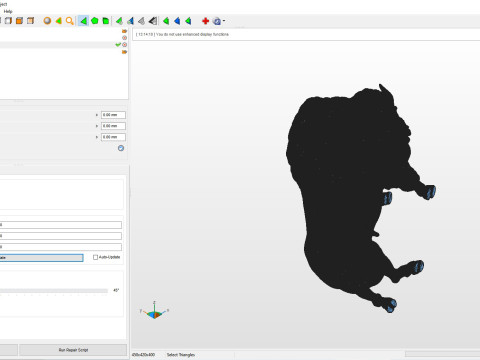Expand the arrow beside the third mm field
480x360 pixels.
click(x=97, y=137)
